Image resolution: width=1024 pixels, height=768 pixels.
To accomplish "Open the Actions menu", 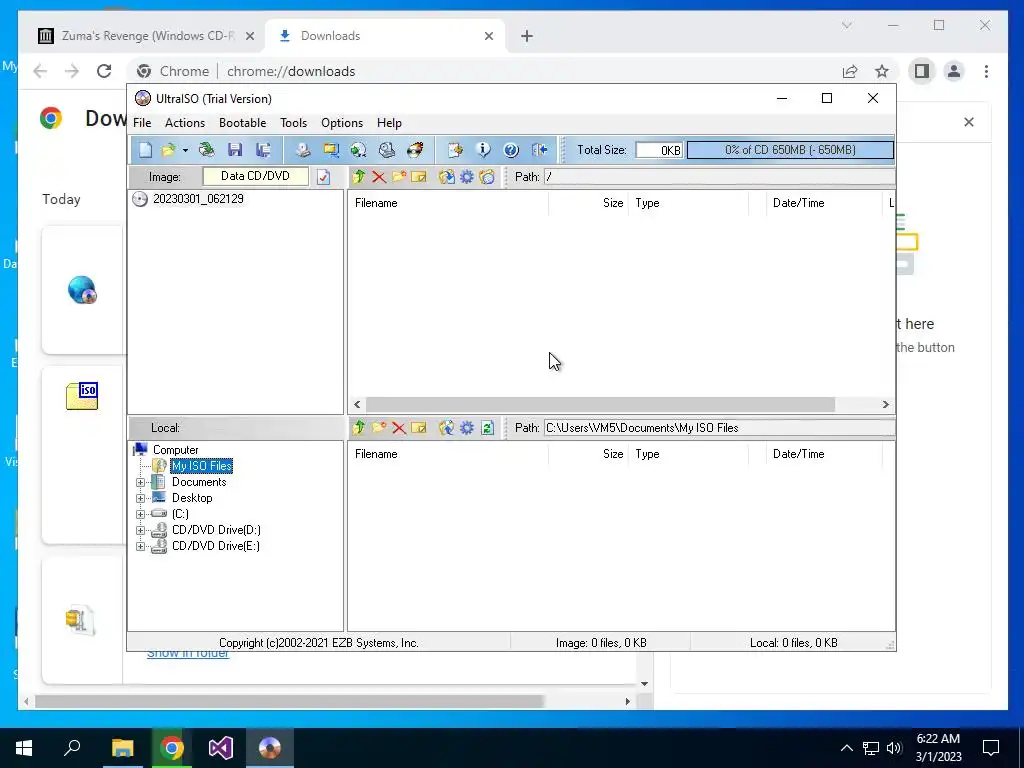I will pos(185,123).
